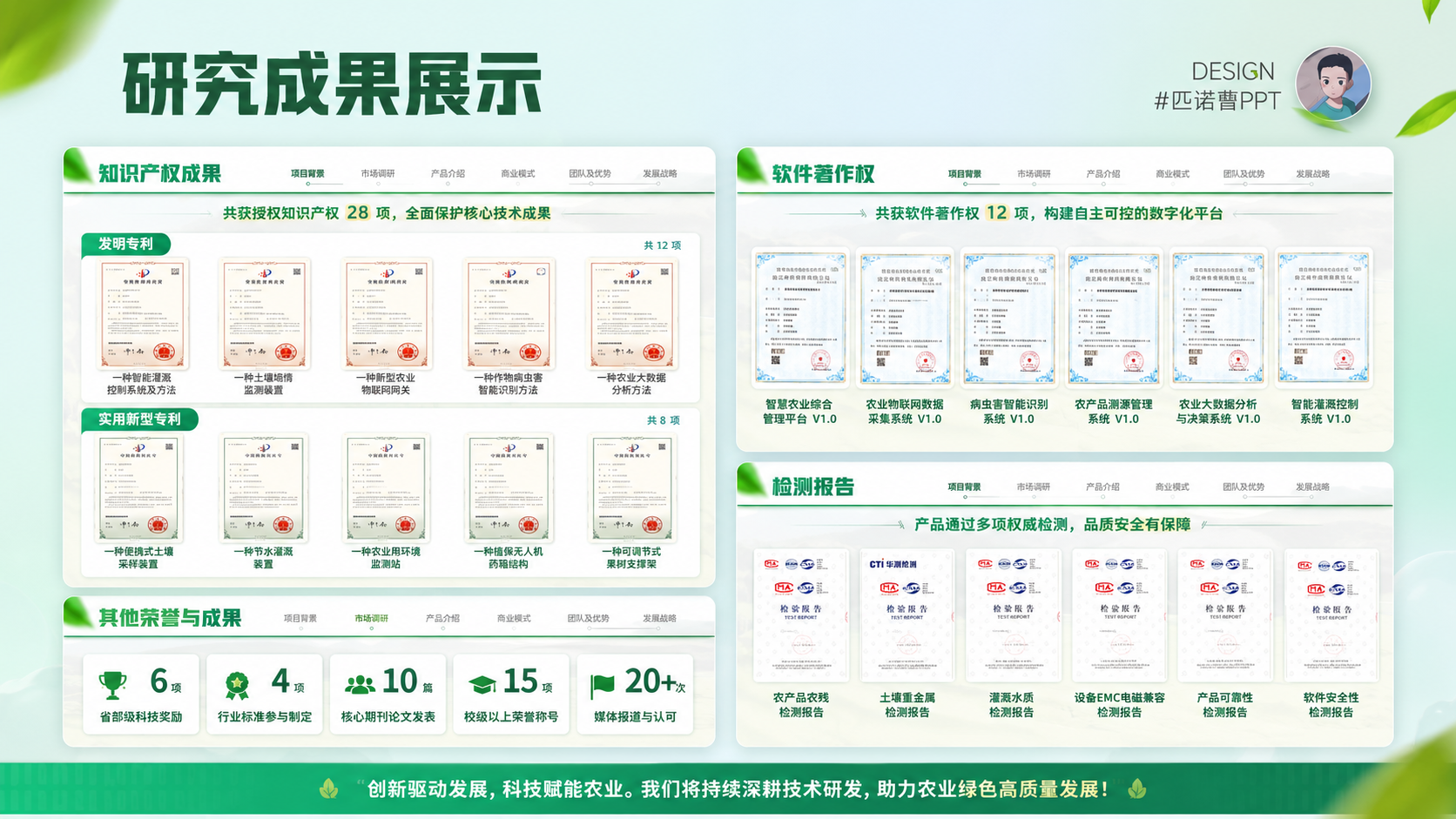Open the 软件安全性检测报告 document image
This screenshot has width=1456, height=819.
click(x=1331, y=614)
